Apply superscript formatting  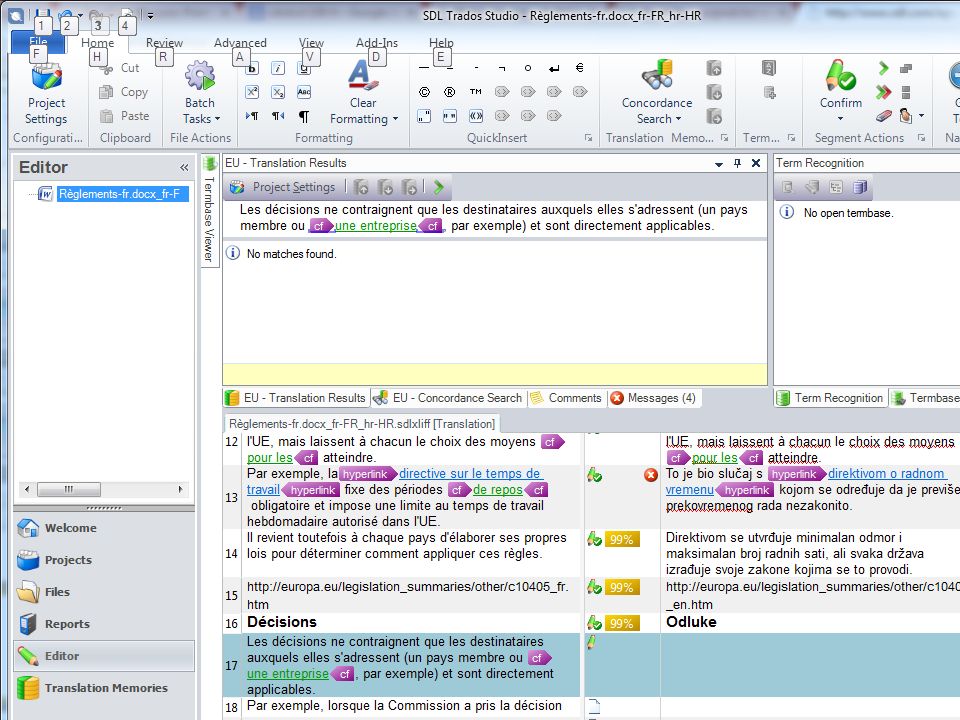coord(252,92)
